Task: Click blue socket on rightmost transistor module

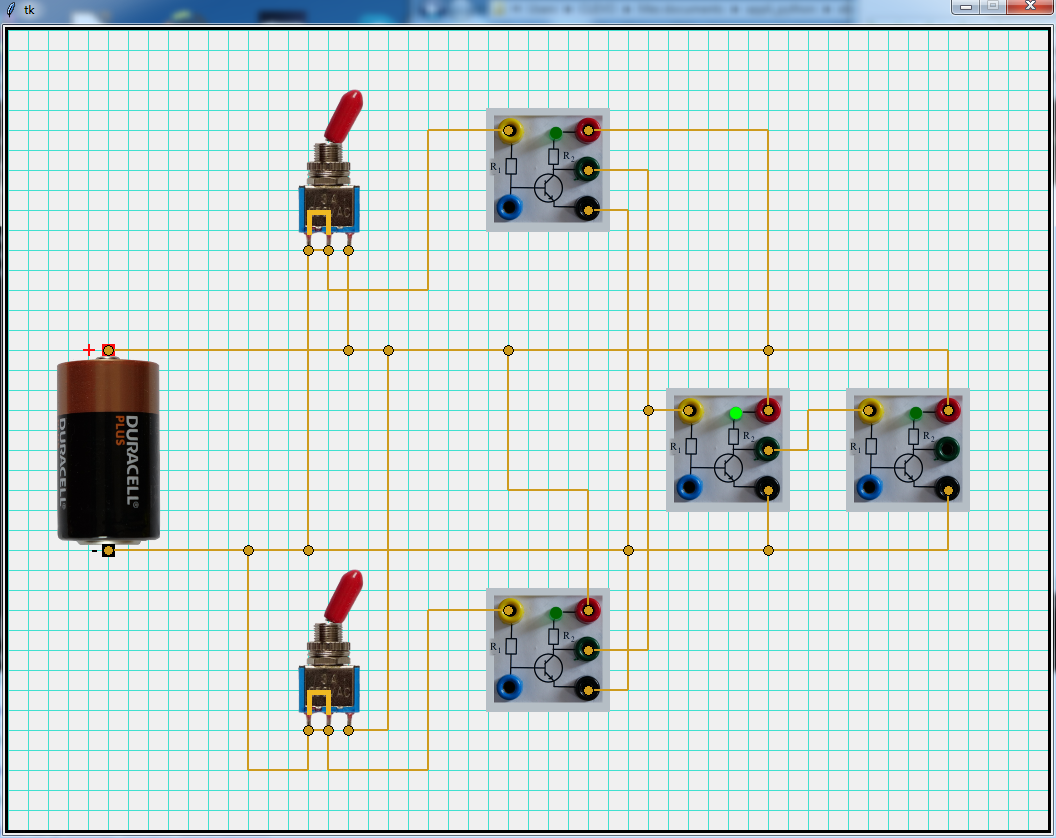Action: 869,487
